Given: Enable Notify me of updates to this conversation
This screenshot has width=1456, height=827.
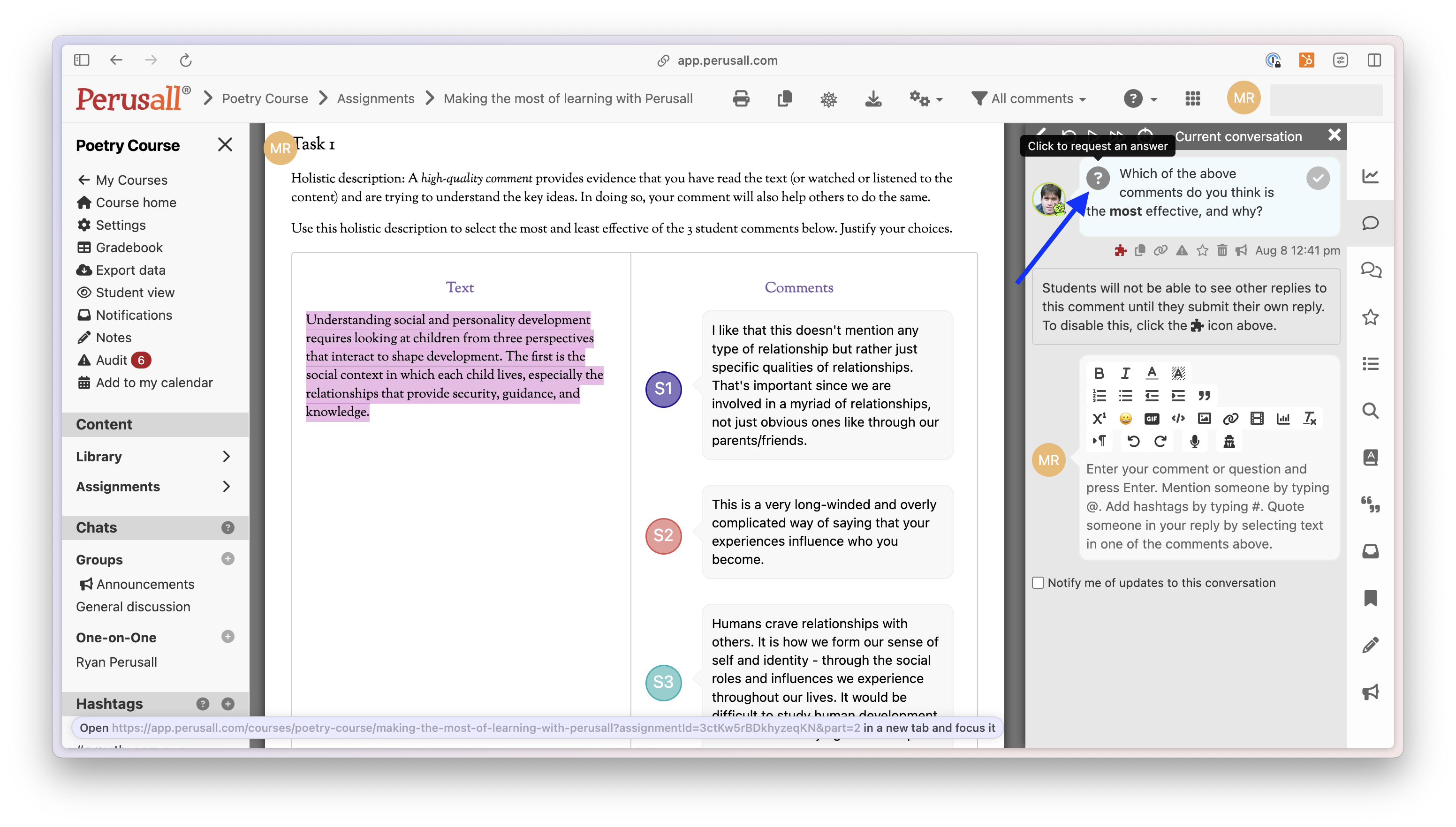Looking at the screenshot, I should [x=1038, y=583].
